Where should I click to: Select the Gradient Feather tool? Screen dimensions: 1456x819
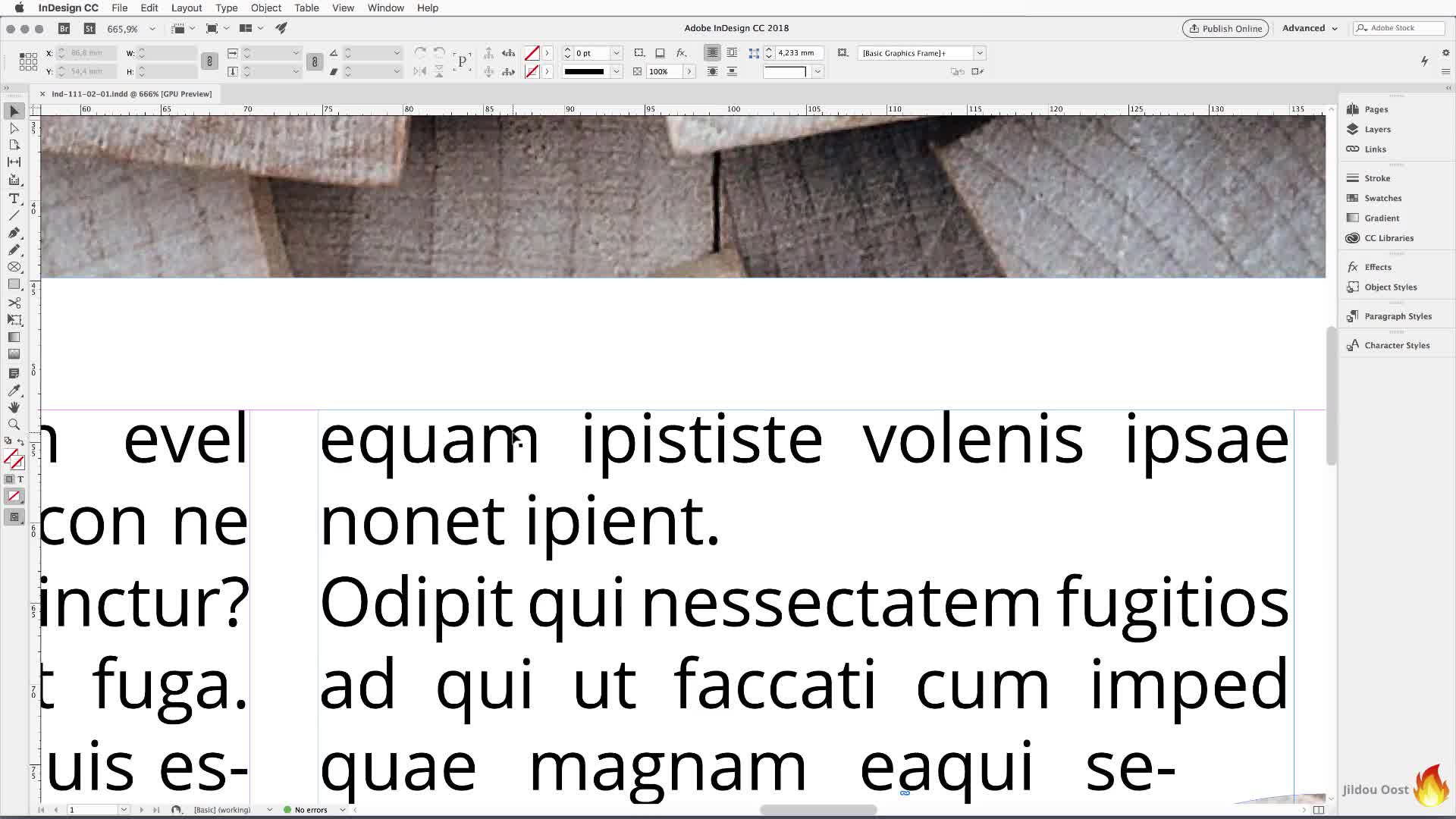[14, 354]
